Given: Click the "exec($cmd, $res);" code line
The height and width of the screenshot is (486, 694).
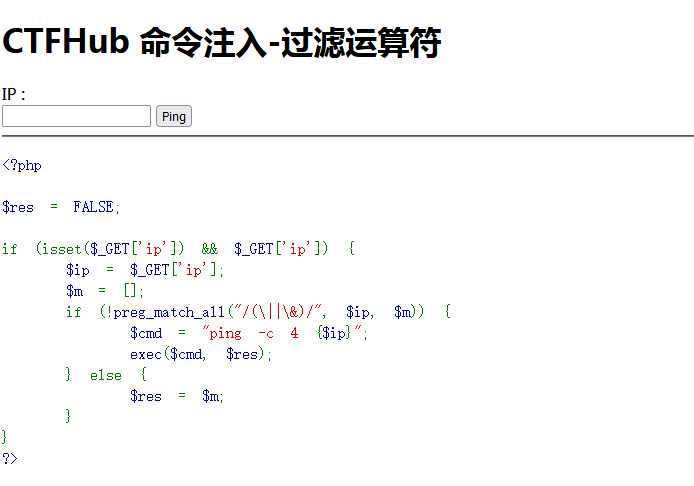Looking at the screenshot, I should pyautogui.click(x=201, y=354).
